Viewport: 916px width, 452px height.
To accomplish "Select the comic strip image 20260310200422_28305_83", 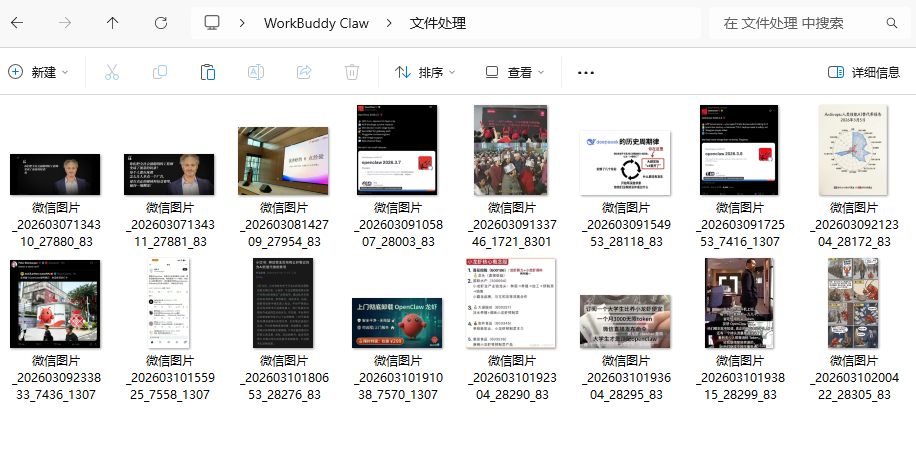I will point(853,303).
